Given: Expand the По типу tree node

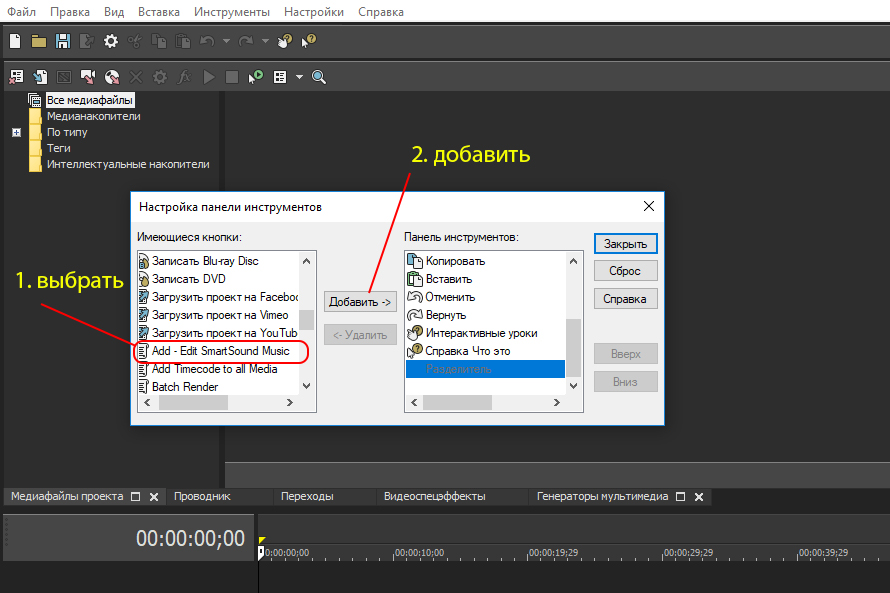Looking at the screenshot, I should click(16, 132).
